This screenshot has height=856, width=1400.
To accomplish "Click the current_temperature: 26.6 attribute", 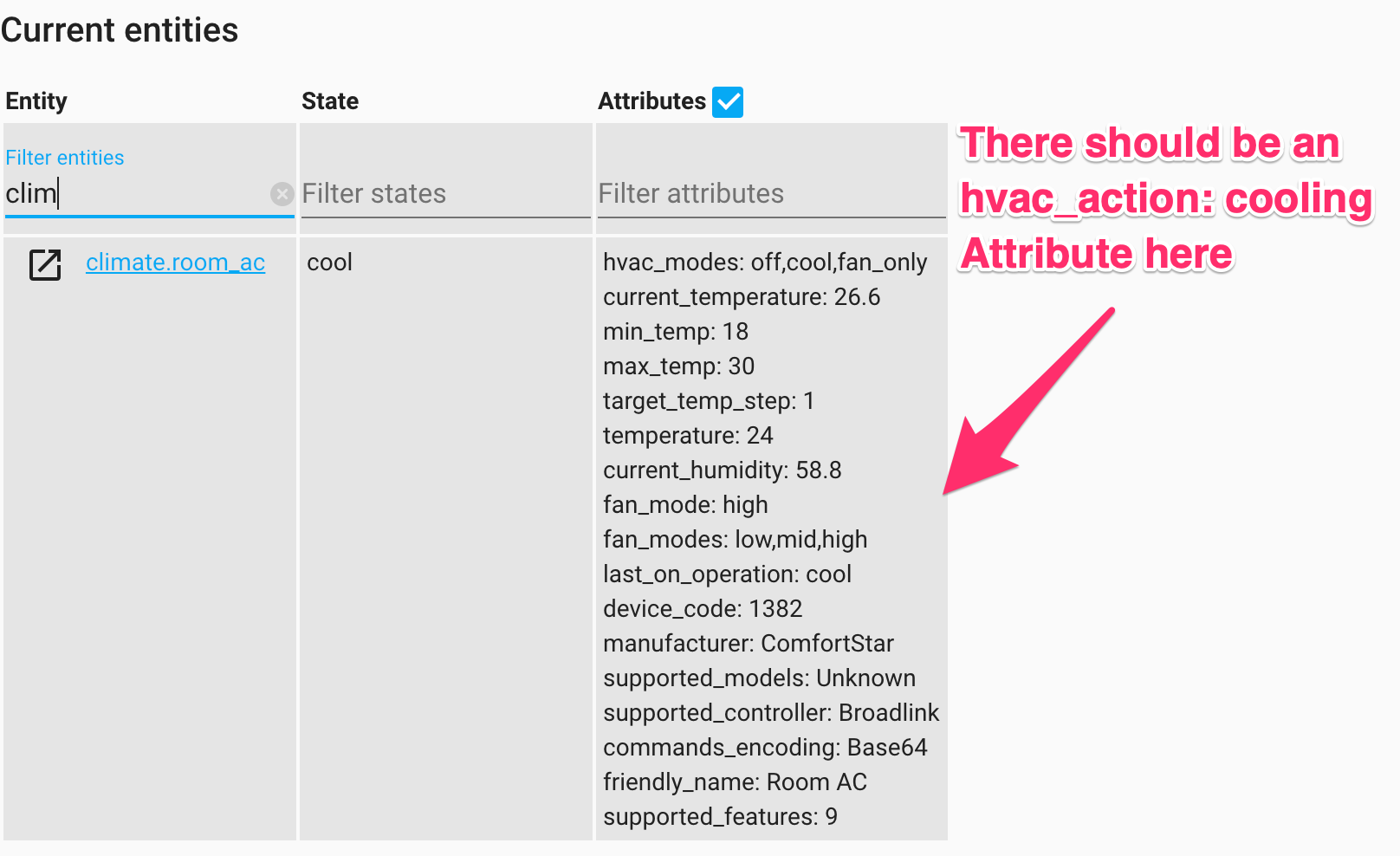I will click(x=742, y=296).
